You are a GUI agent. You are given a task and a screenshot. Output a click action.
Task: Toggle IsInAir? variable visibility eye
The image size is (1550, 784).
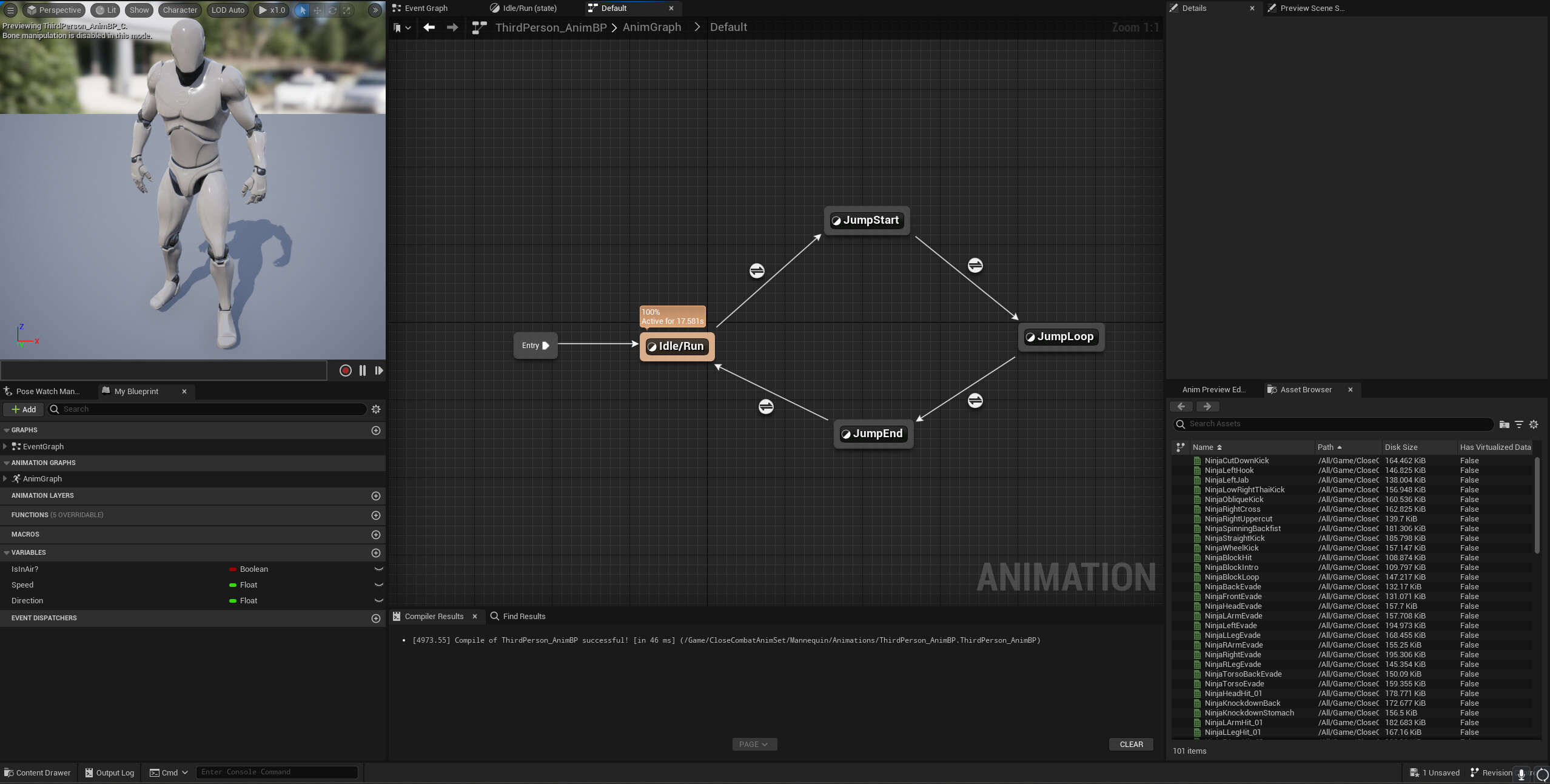tap(378, 569)
